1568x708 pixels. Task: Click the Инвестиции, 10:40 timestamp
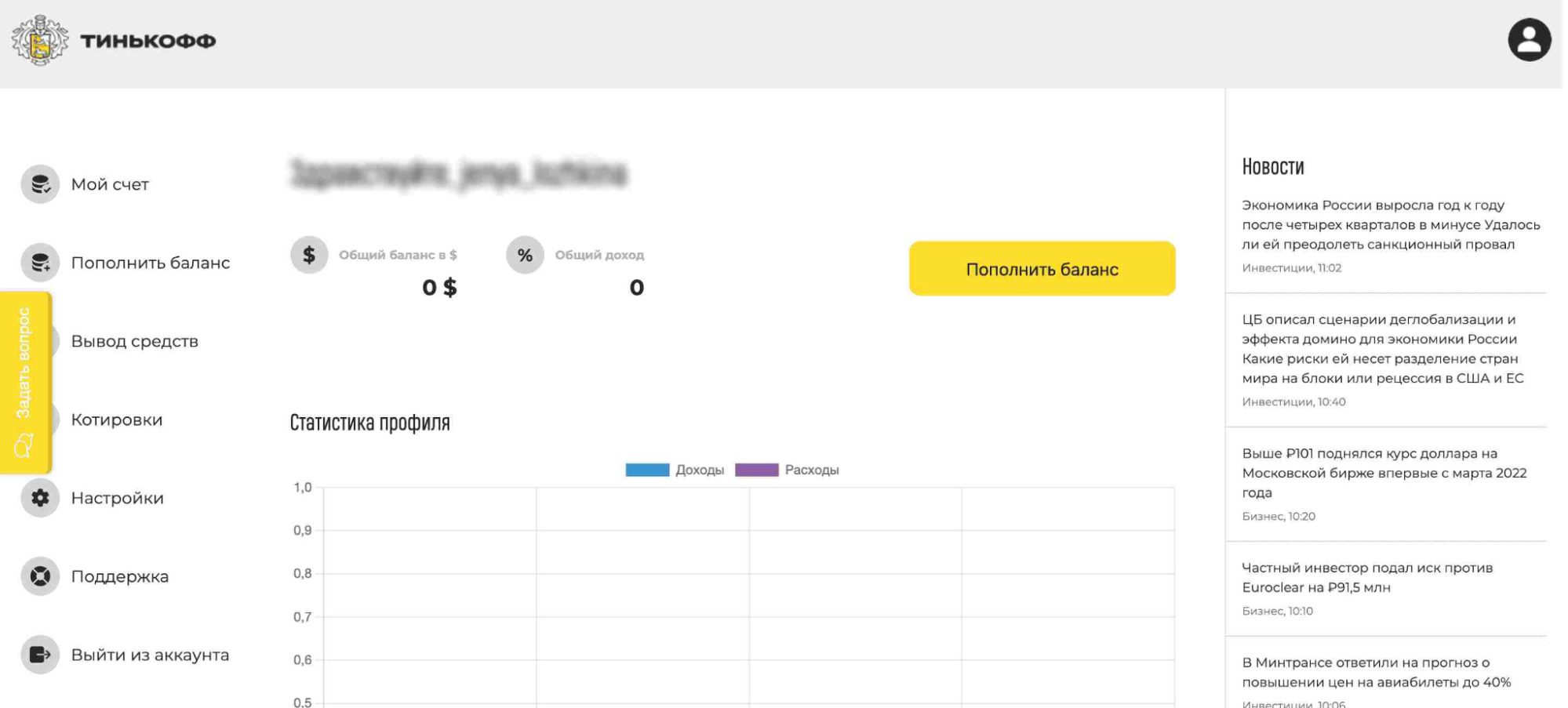pyautogui.click(x=1293, y=401)
